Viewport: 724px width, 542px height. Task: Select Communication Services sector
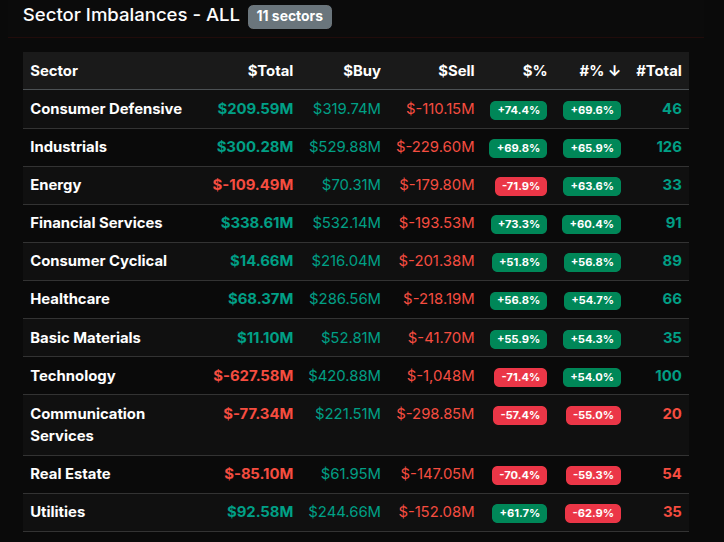point(87,425)
